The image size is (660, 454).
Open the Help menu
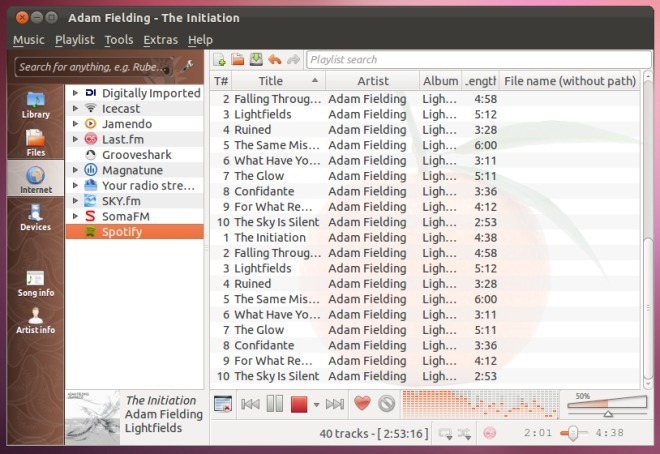pos(200,40)
